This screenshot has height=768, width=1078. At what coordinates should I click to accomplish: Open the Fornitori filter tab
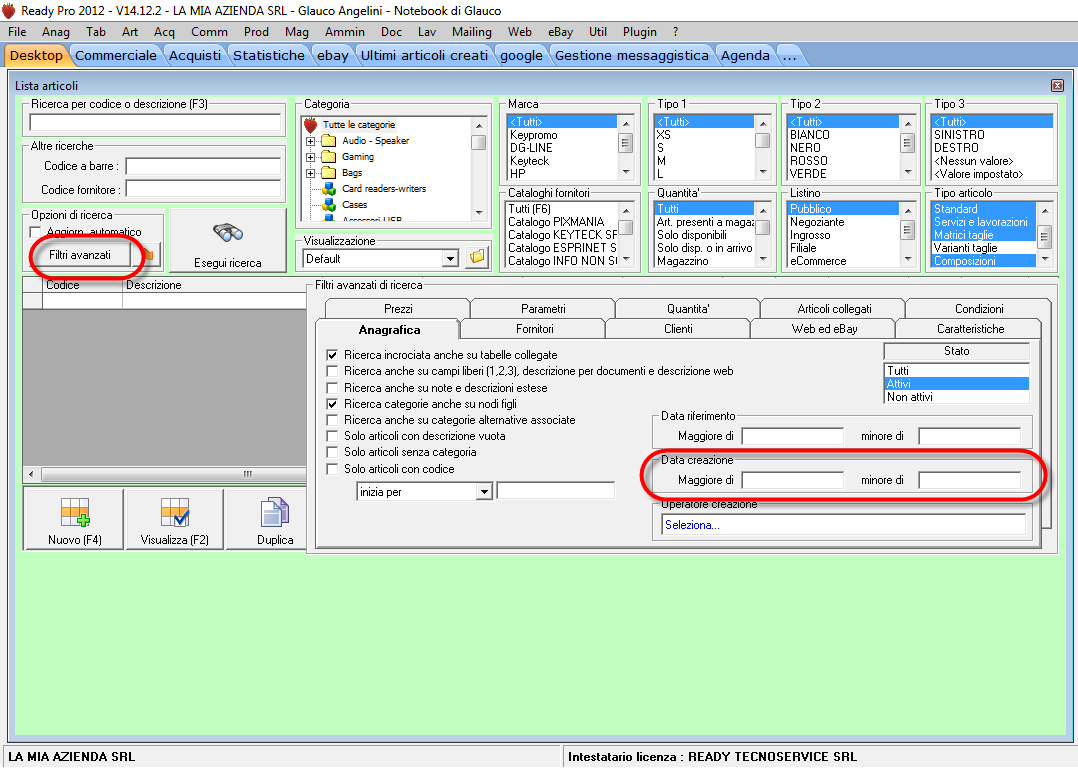coord(534,329)
